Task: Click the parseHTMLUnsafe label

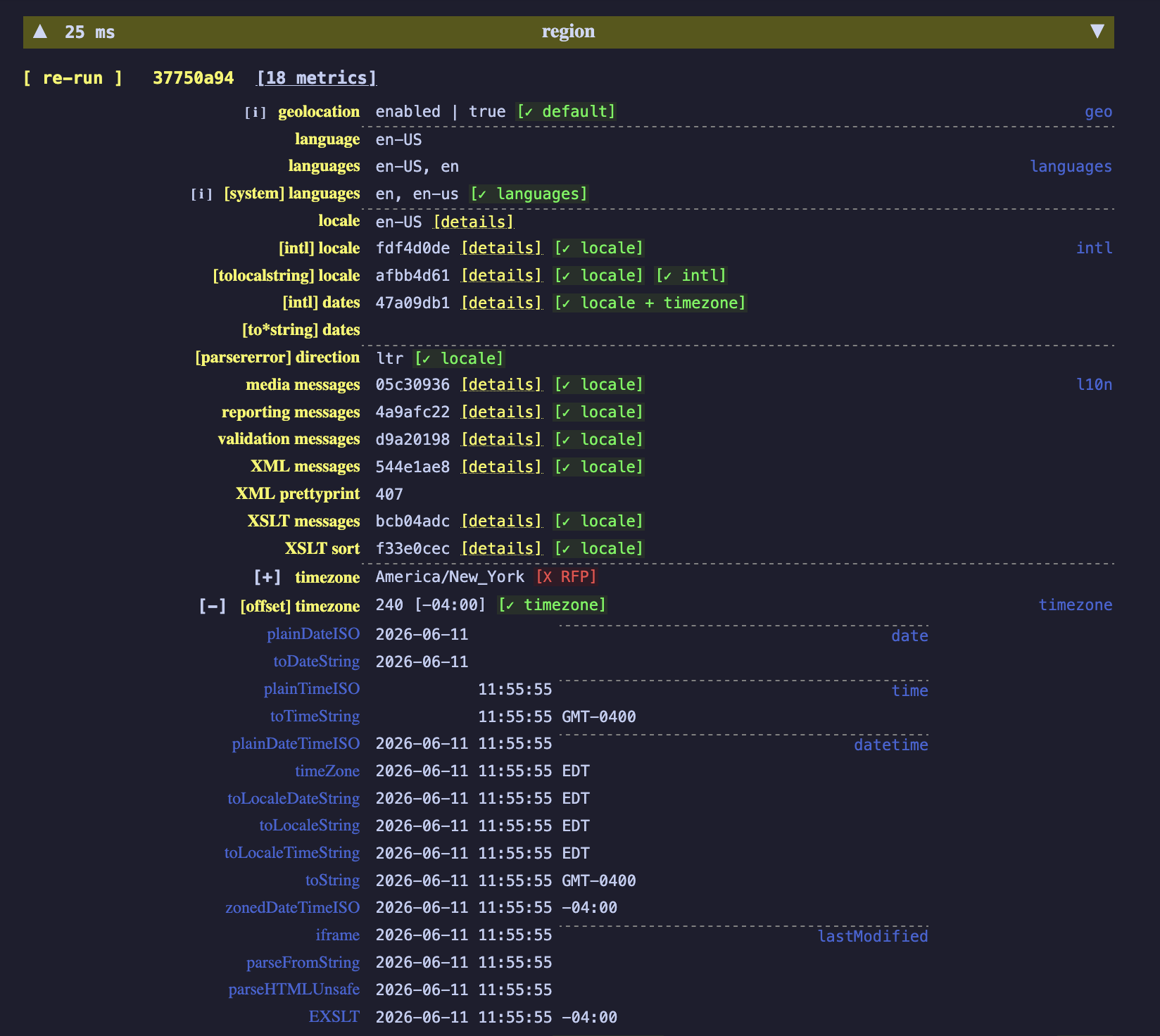Action: 294,990
